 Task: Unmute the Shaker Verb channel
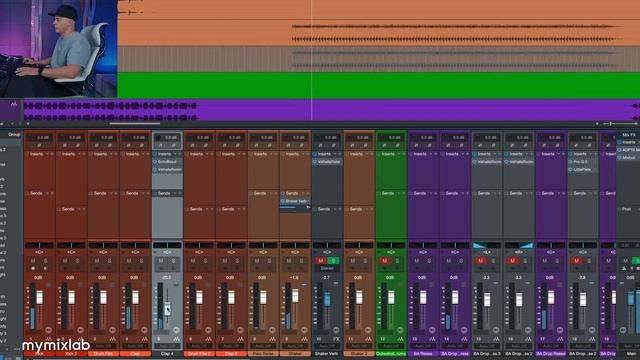pyautogui.click(x=321, y=260)
